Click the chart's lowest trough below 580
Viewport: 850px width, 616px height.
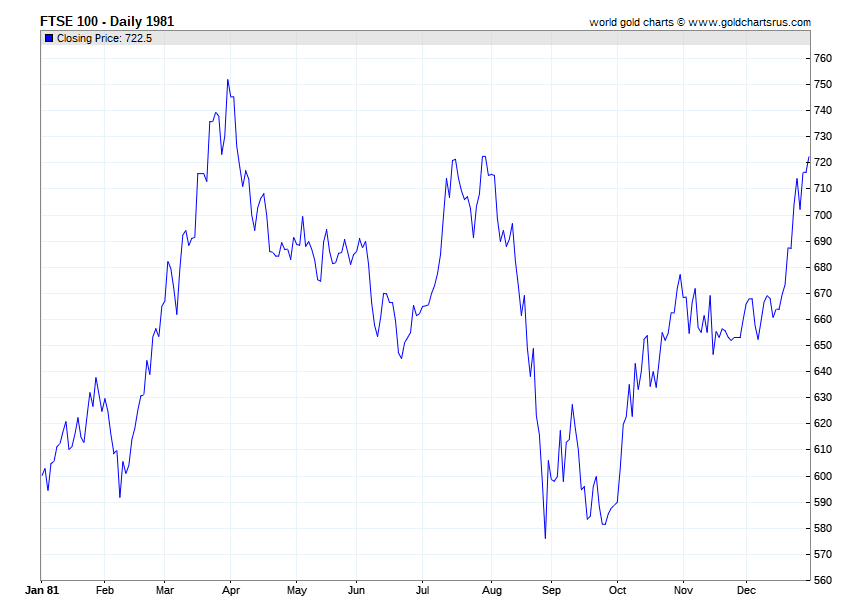(545, 538)
